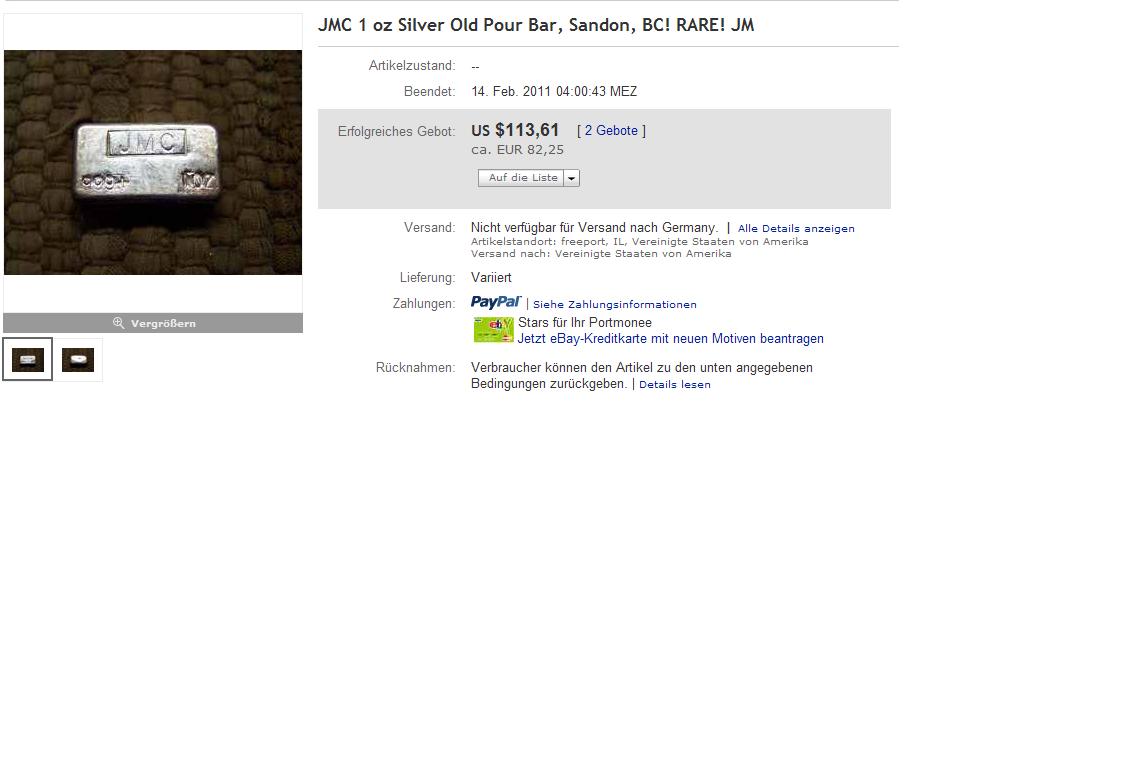Click the Auf die Liste button

(x=521, y=178)
